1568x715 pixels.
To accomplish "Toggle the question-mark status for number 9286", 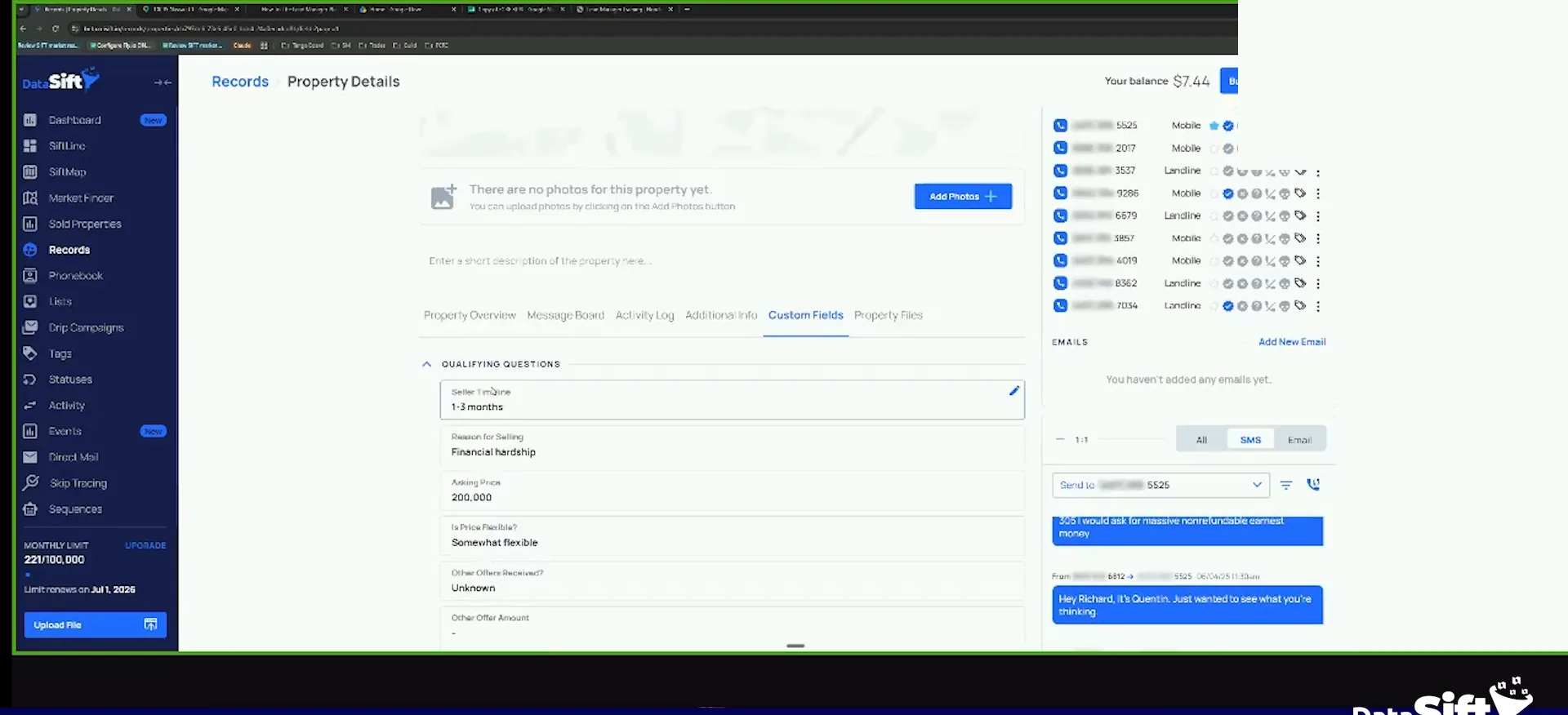I will point(1256,193).
